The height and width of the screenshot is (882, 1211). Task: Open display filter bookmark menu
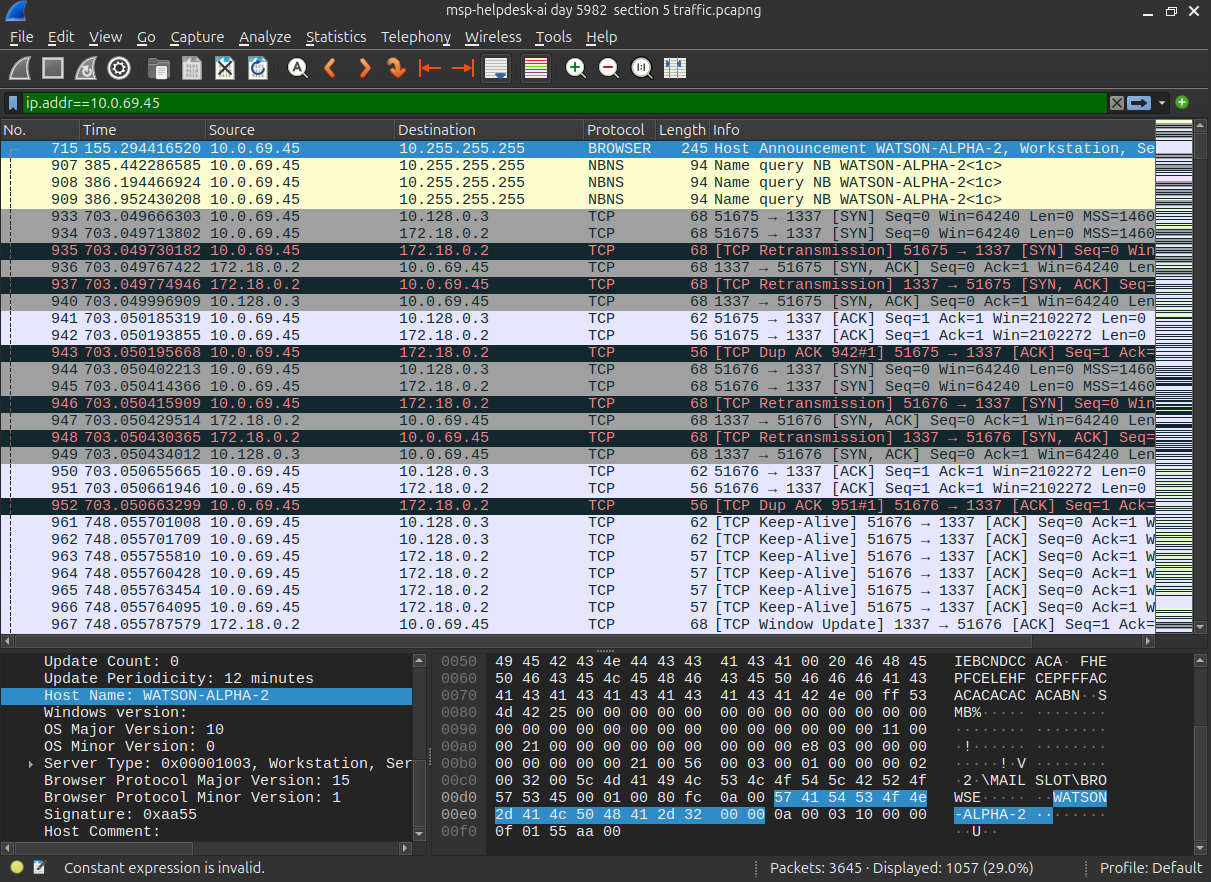tap(13, 102)
